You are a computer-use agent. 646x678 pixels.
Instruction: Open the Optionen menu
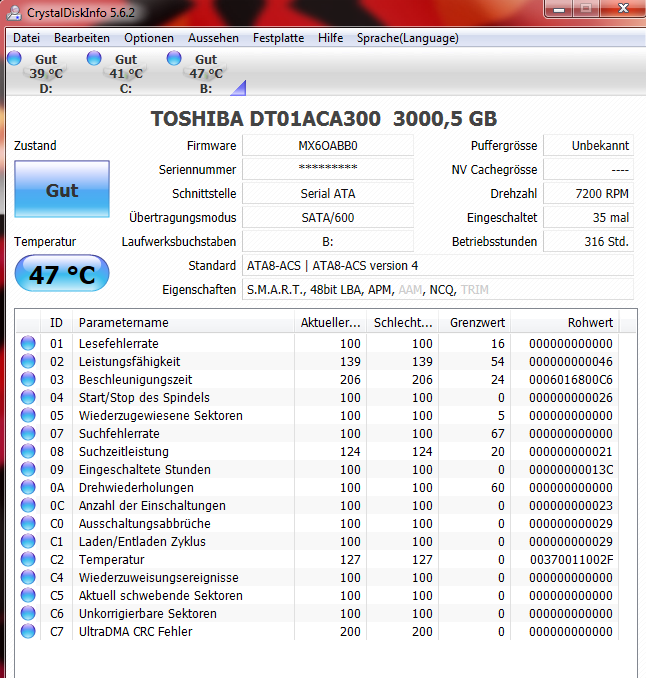[149, 38]
